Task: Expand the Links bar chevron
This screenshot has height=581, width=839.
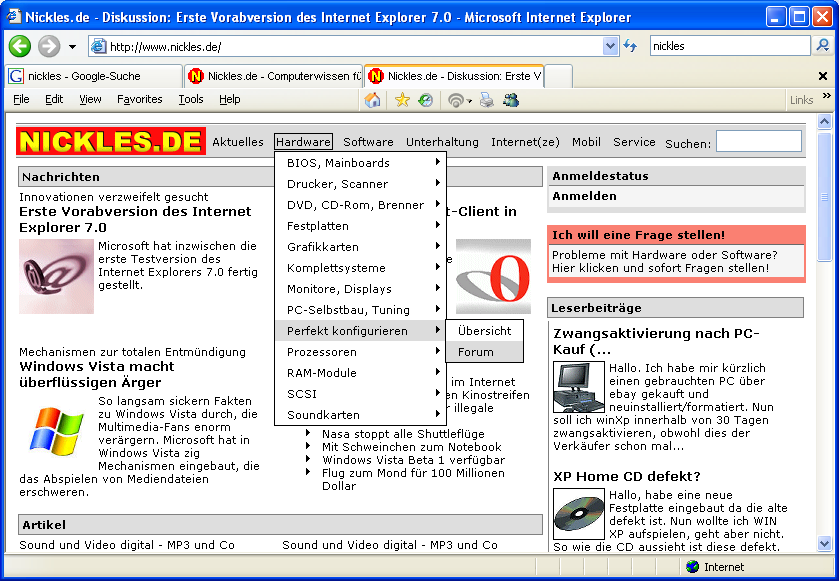Action: pos(827,96)
